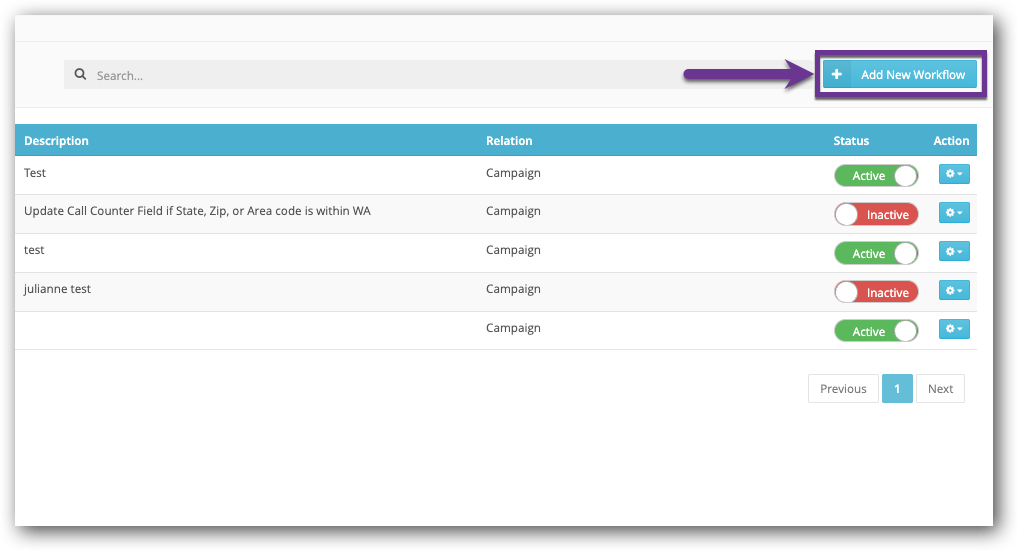Toggle Active status for blank description workflow
This screenshot has width=1018, height=551.
(876, 331)
